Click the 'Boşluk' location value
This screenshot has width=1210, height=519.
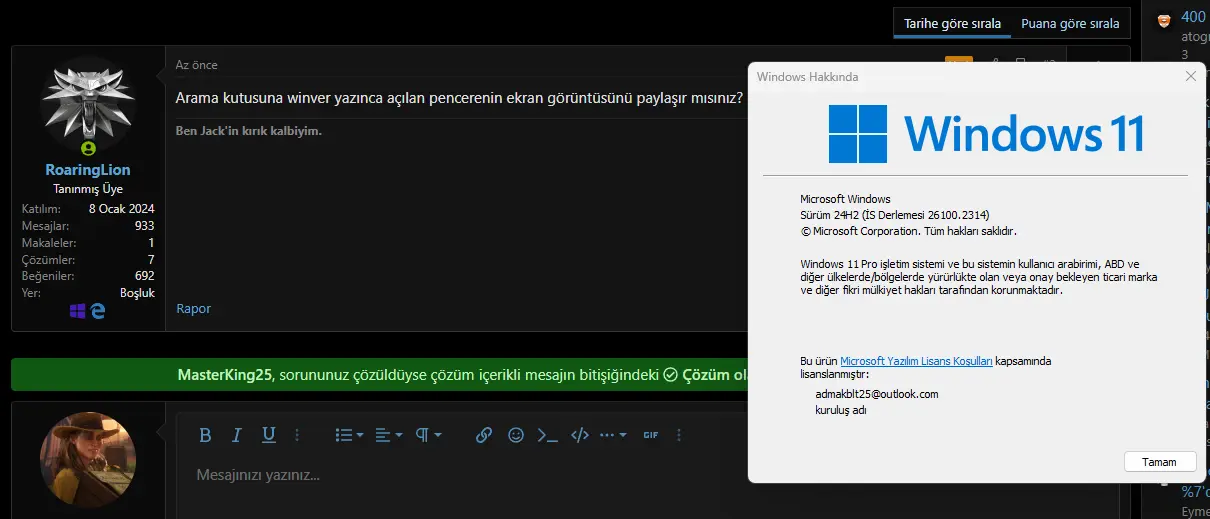137,293
